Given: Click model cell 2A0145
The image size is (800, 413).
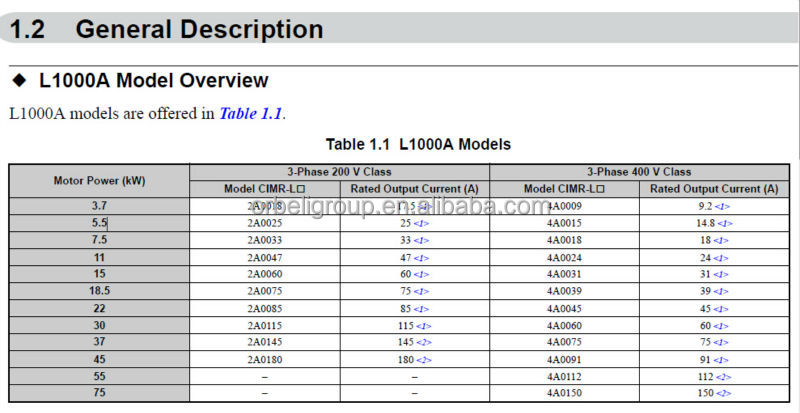Looking at the screenshot, I should coord(265,342).
